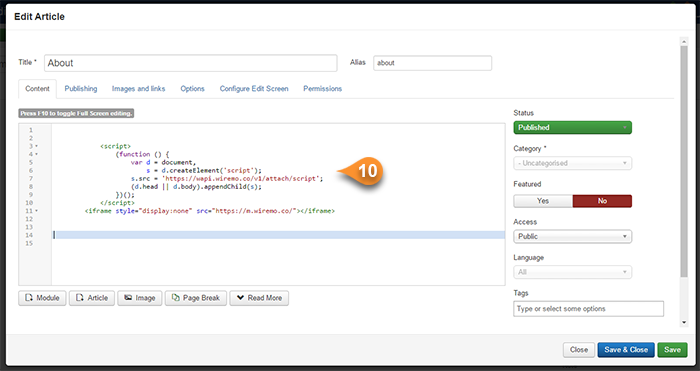Open the Status Published dropdown
Image resolution: width=700 pixels, height=371 pixels.
tap(572, 128)
